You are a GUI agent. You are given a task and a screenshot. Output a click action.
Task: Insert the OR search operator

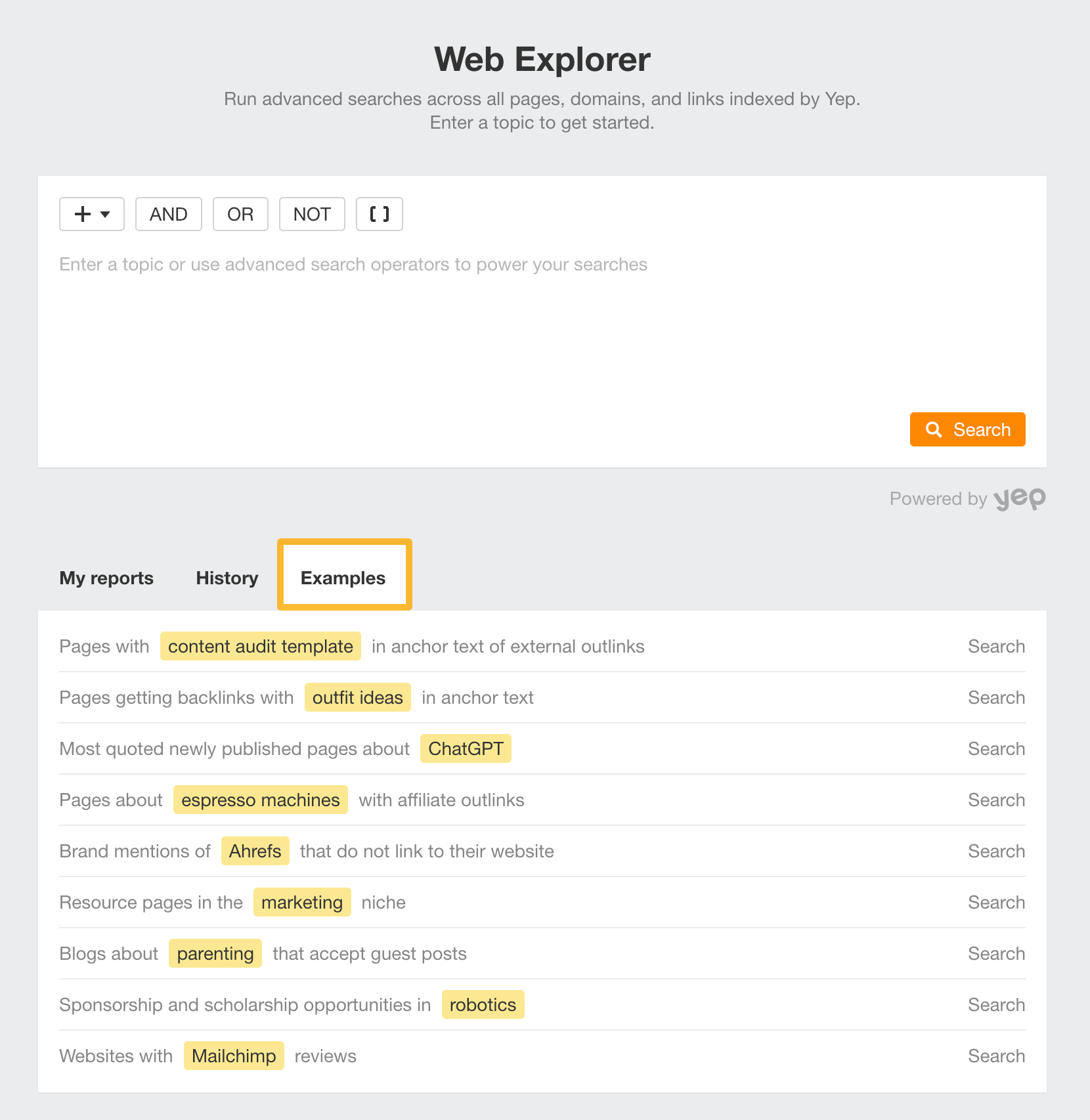[240, 214]
